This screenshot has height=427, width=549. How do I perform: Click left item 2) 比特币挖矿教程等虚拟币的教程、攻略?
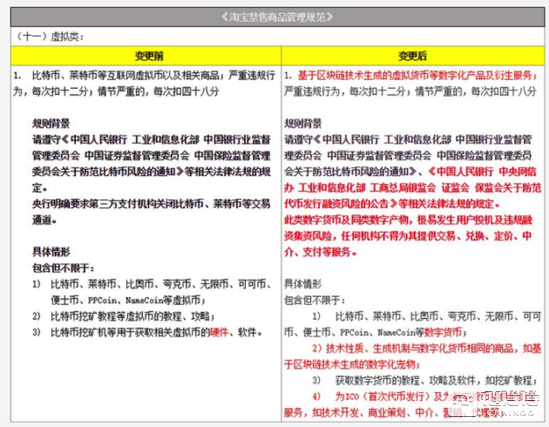click(123, 316)
